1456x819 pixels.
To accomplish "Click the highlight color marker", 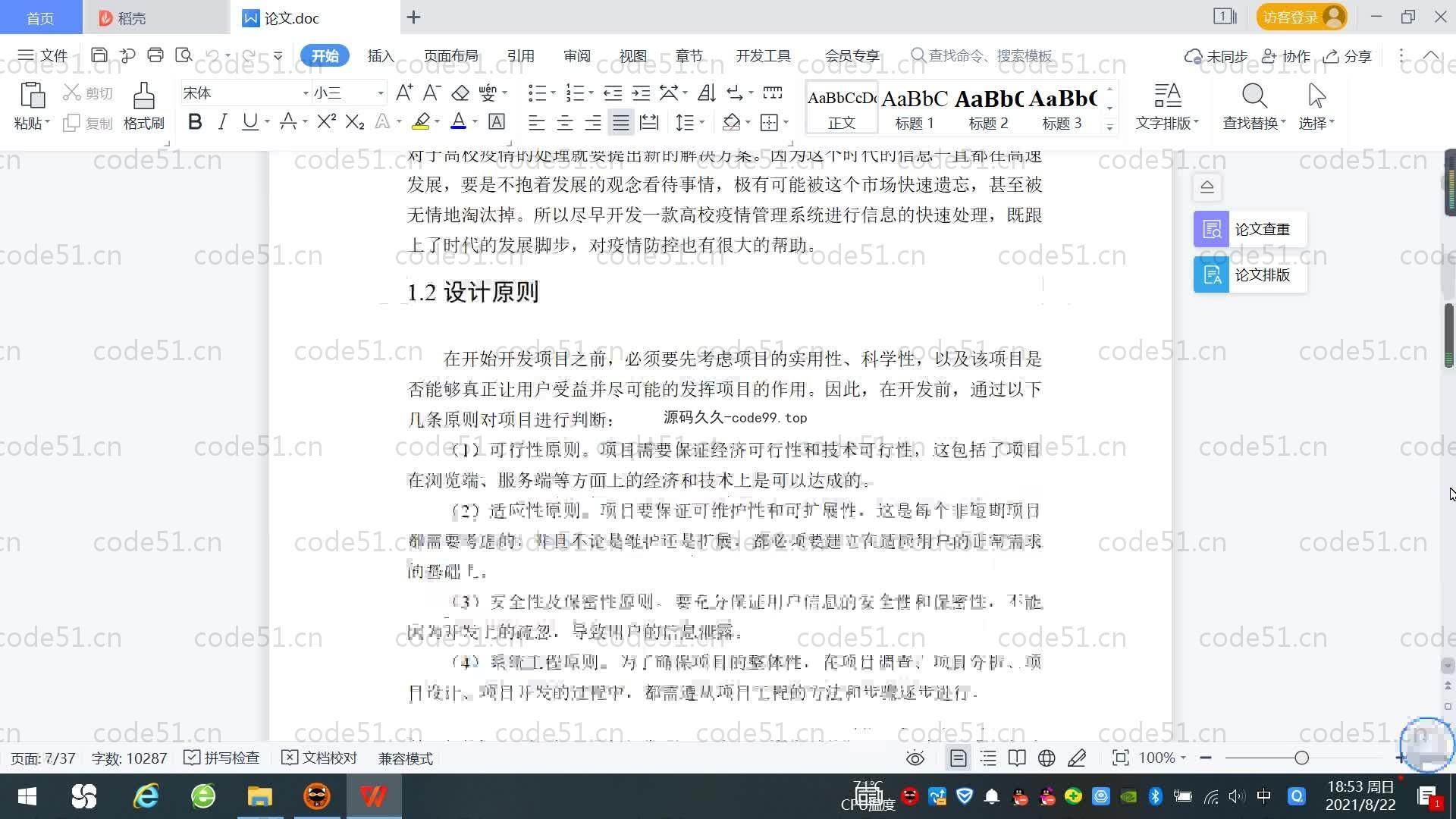I will tap(421, 121).
